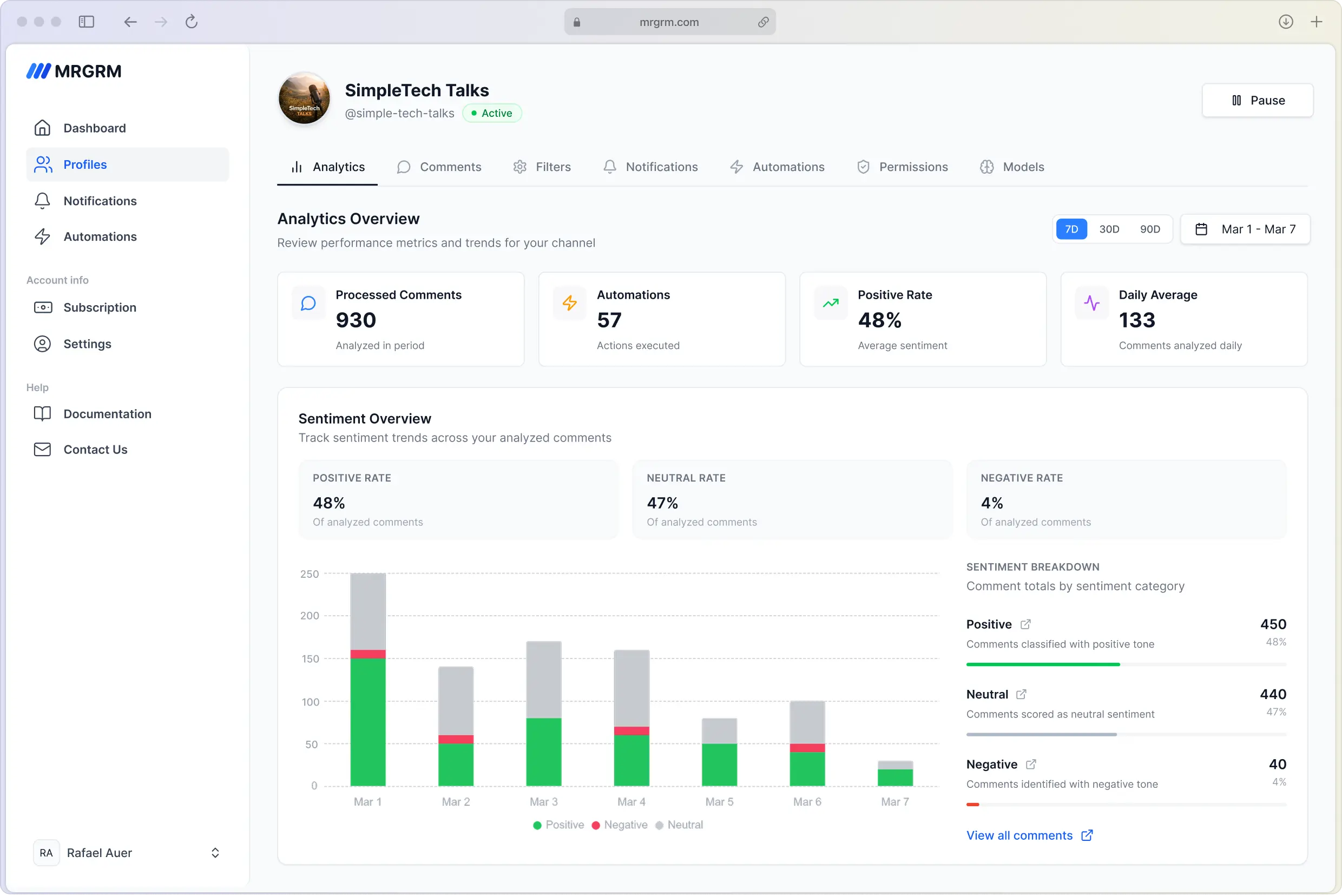Screen dimensions: 1342x896
Task: Open the Positive sentiment external link icon
Action: point(1025,624)
